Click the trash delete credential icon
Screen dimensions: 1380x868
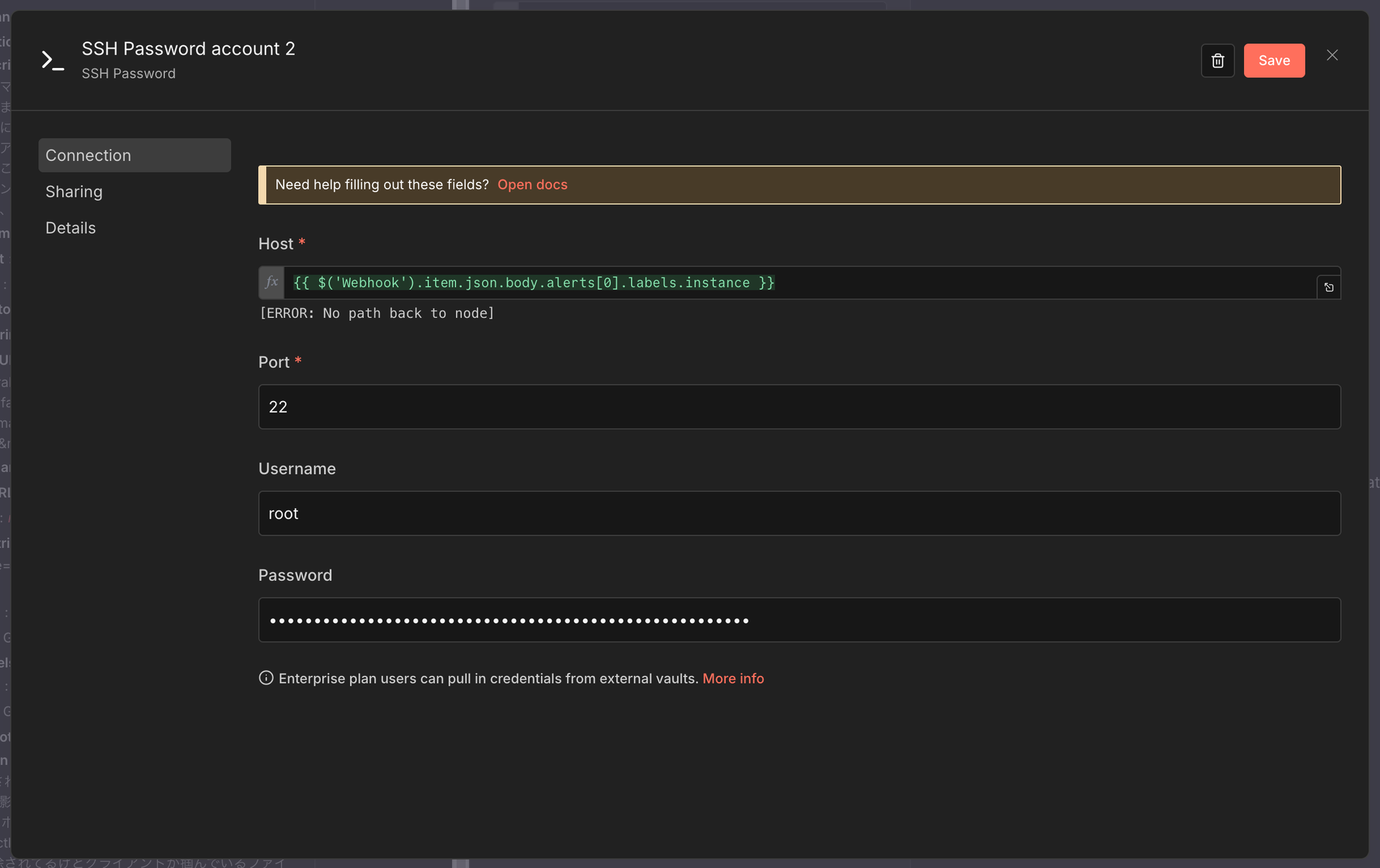[1217, 61]
